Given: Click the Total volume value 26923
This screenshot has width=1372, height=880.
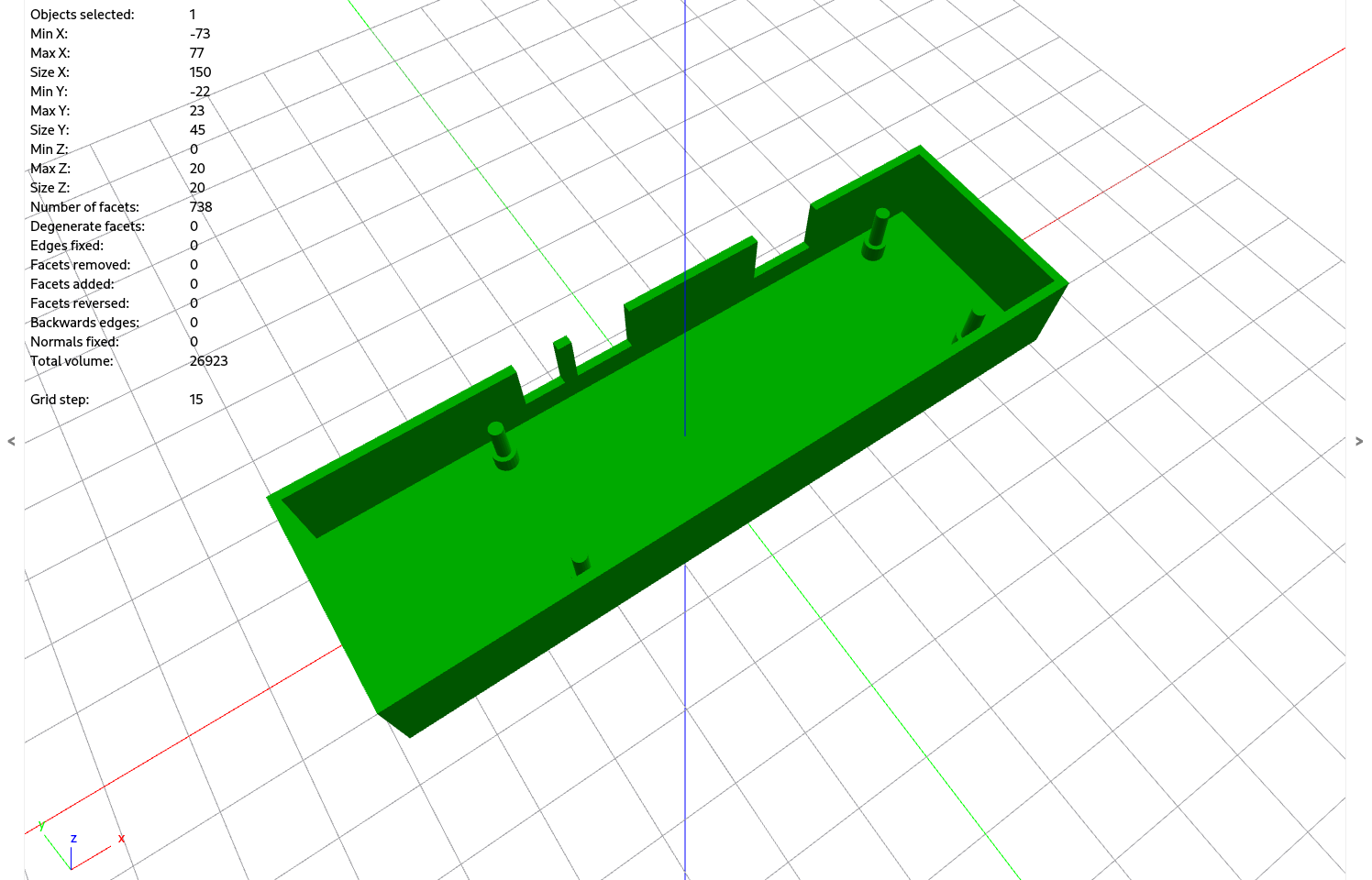Looking at the screenshot, I should [x=207, y=360].
